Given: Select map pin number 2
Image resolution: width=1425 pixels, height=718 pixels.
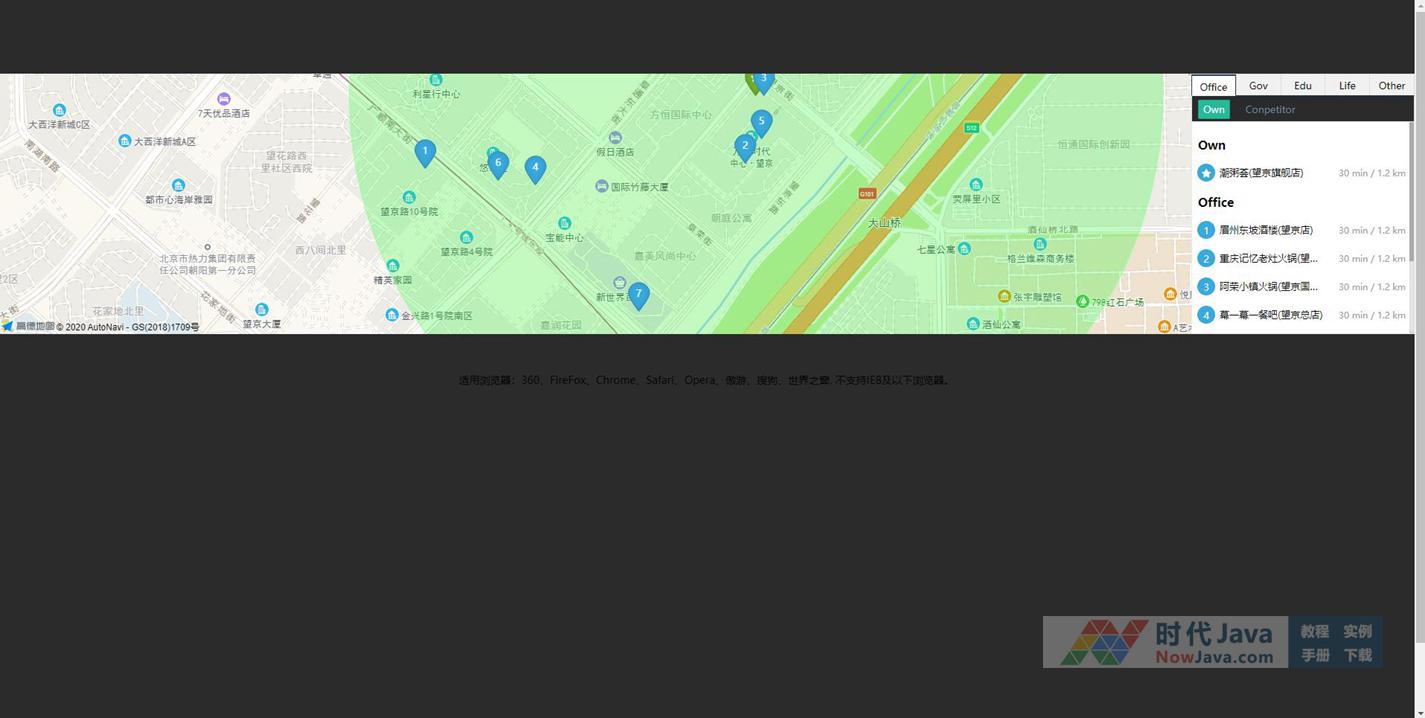Looking at the screenshot, I should (745, 146).
